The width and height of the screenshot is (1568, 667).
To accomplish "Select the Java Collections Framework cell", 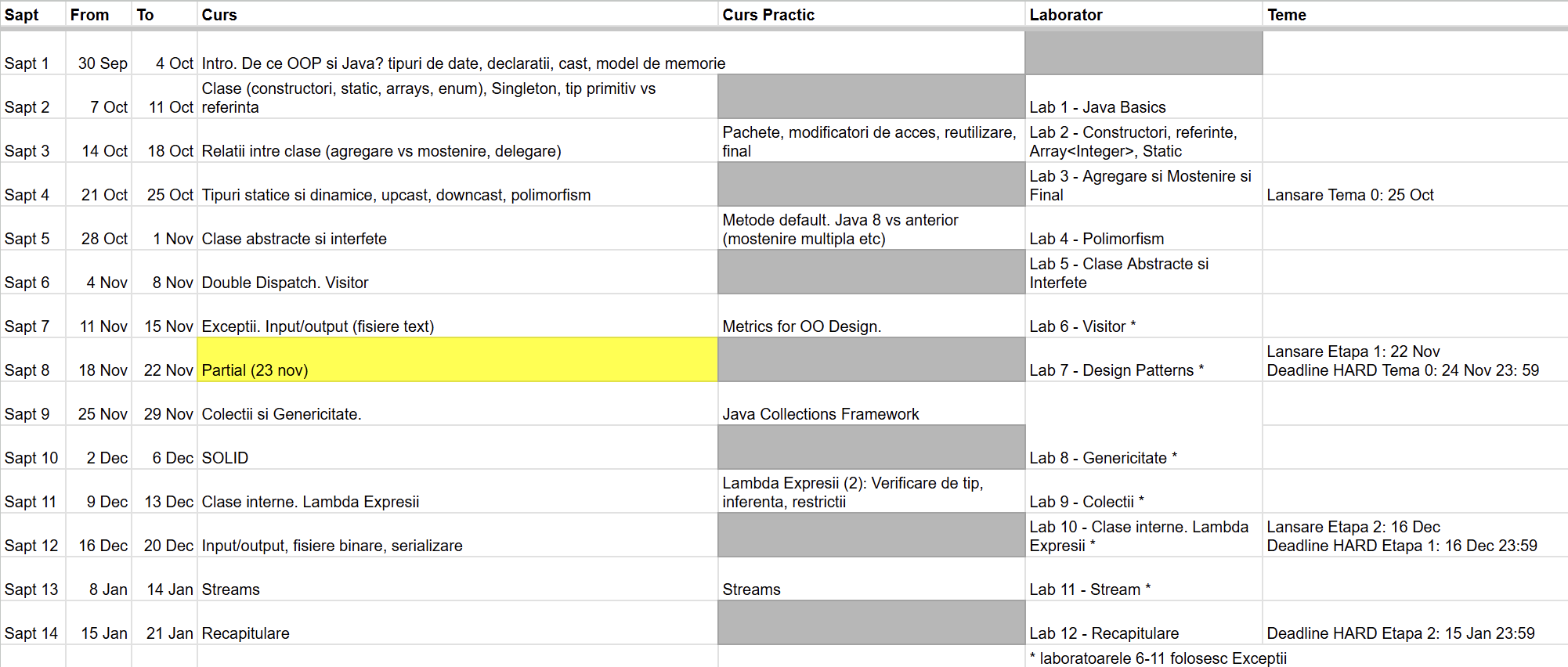I will [871, 404].
